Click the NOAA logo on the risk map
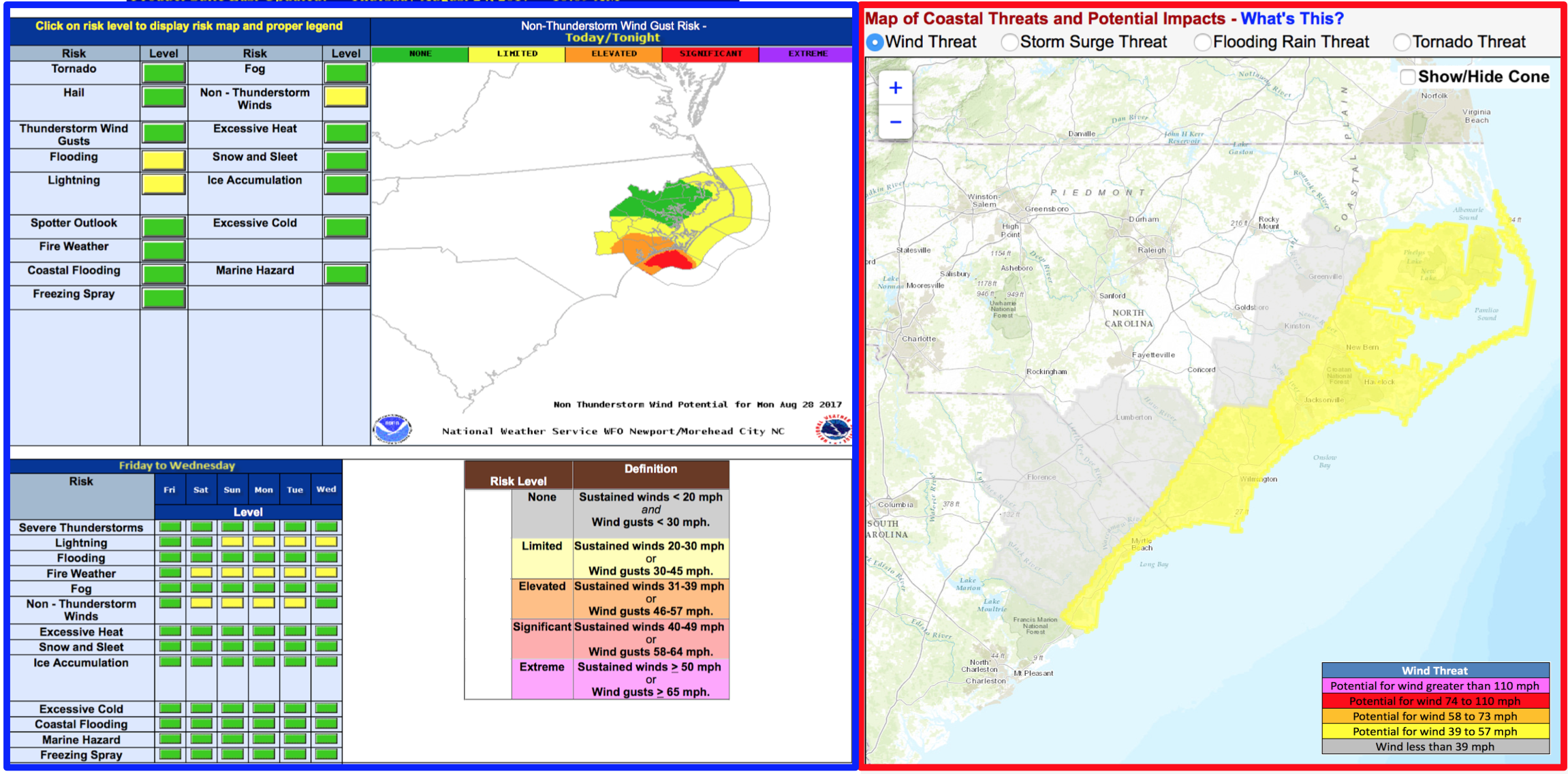This screenshot has height=774, width=1568. (392, 429)
